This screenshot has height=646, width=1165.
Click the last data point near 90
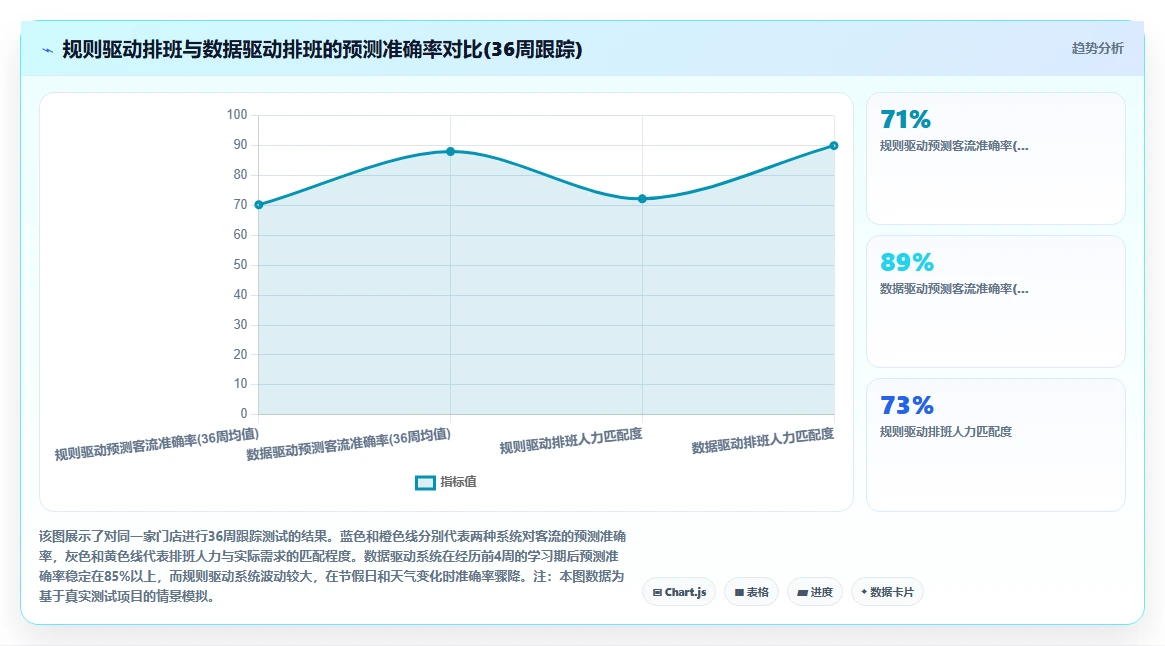pyautogui.click(x=834, y=146)
